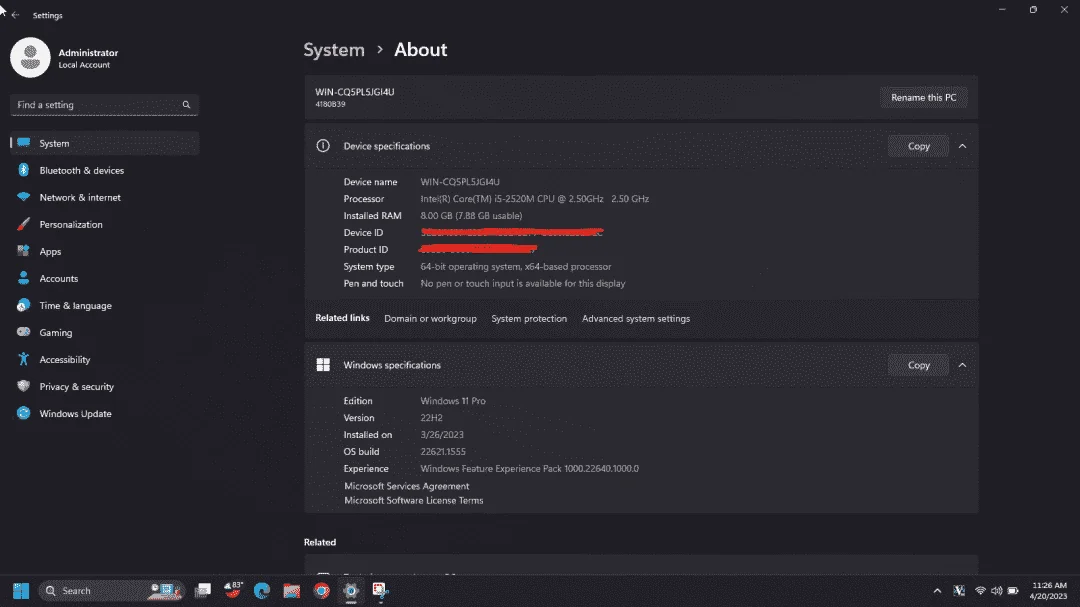Click the Find a setting search box
The width and height of the screenshot is (1080, 607).
[105, 105]
